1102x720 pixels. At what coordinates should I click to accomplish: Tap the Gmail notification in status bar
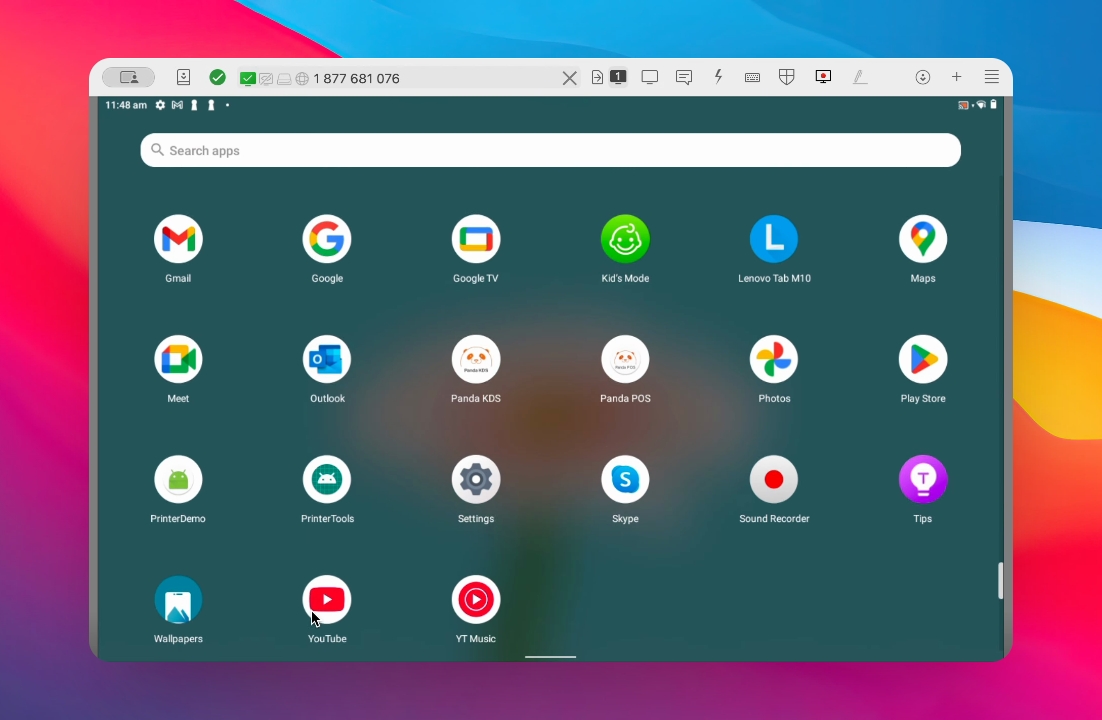coord(177,105)
